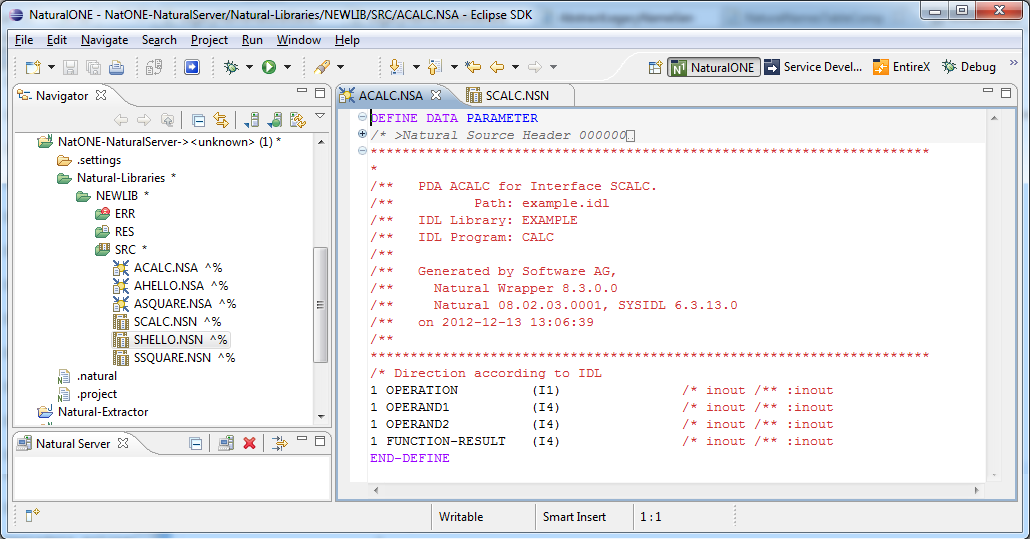Click Collapse All in Navigator toolbar
1030x539 pixels.
tap(198, 120)
